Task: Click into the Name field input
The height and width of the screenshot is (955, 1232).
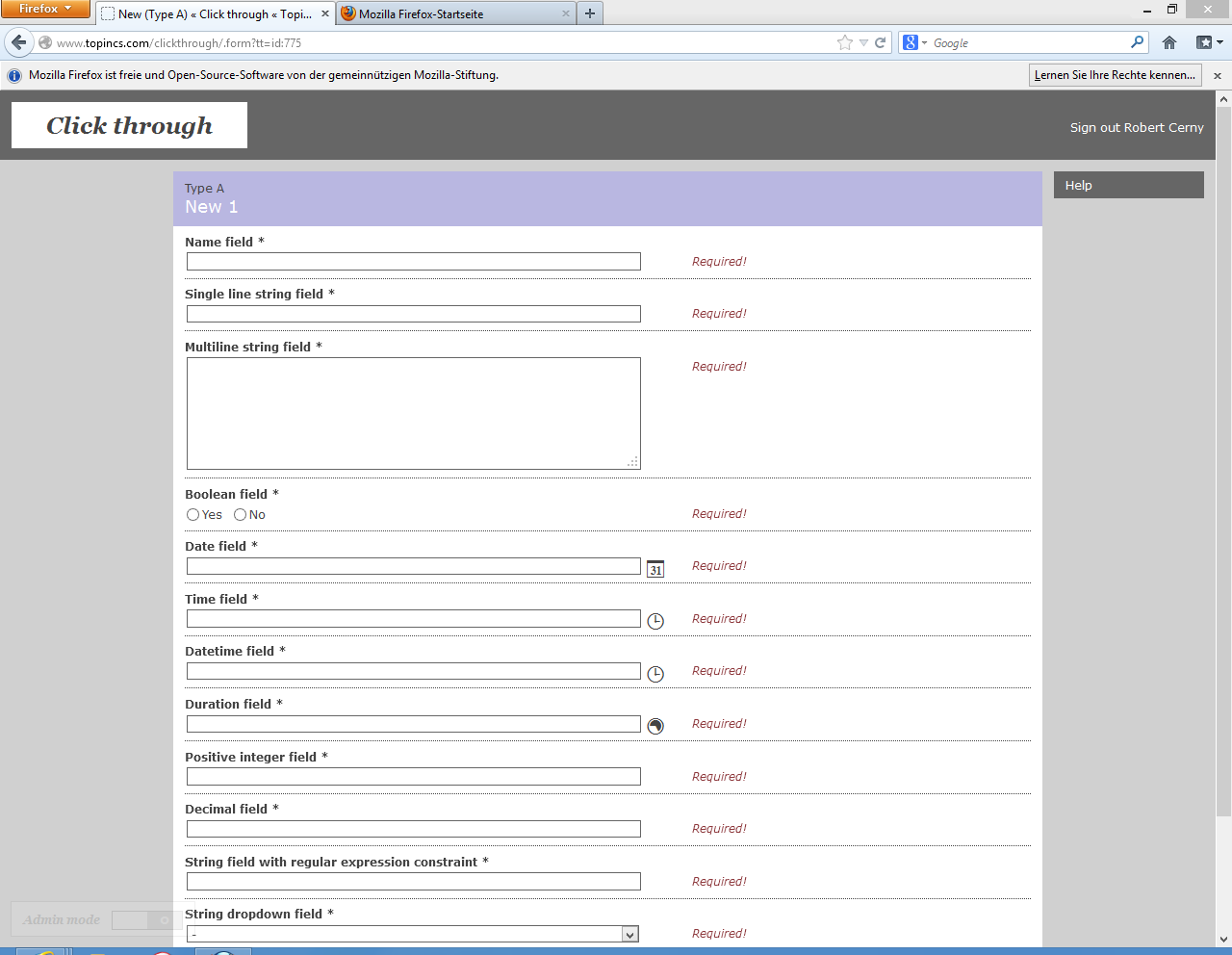Action: (413, 262)
